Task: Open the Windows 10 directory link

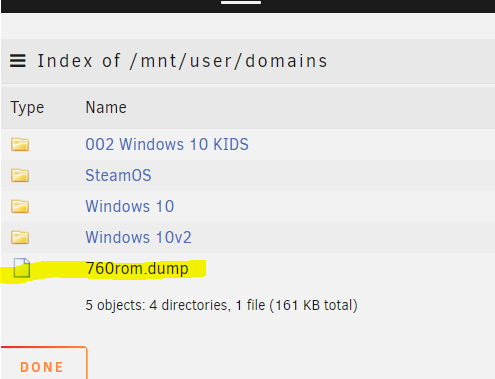Action: point(130,206)
